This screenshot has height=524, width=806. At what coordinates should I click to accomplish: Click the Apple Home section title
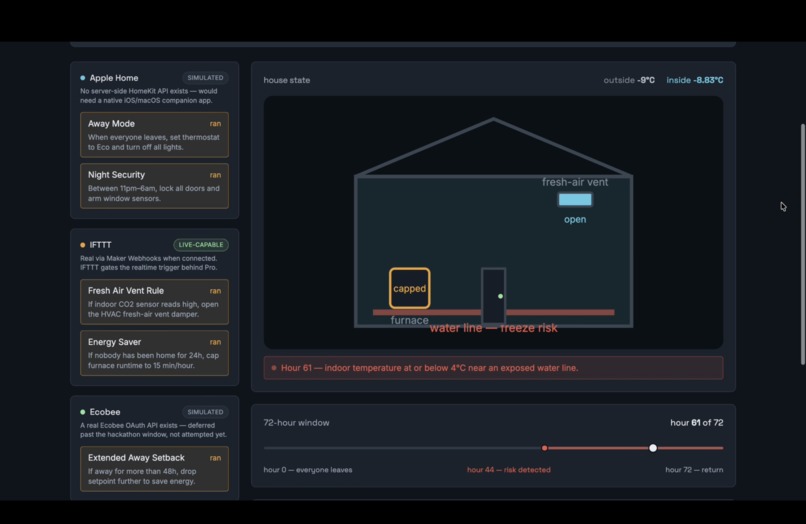[x=114, y=78]
